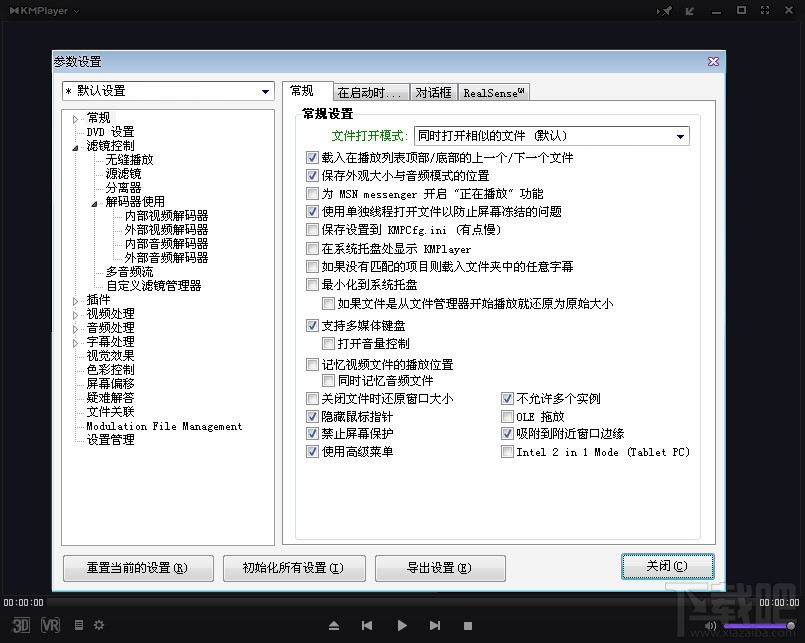Open the 文件打开模式 dropdown

(x=679, y=135)
